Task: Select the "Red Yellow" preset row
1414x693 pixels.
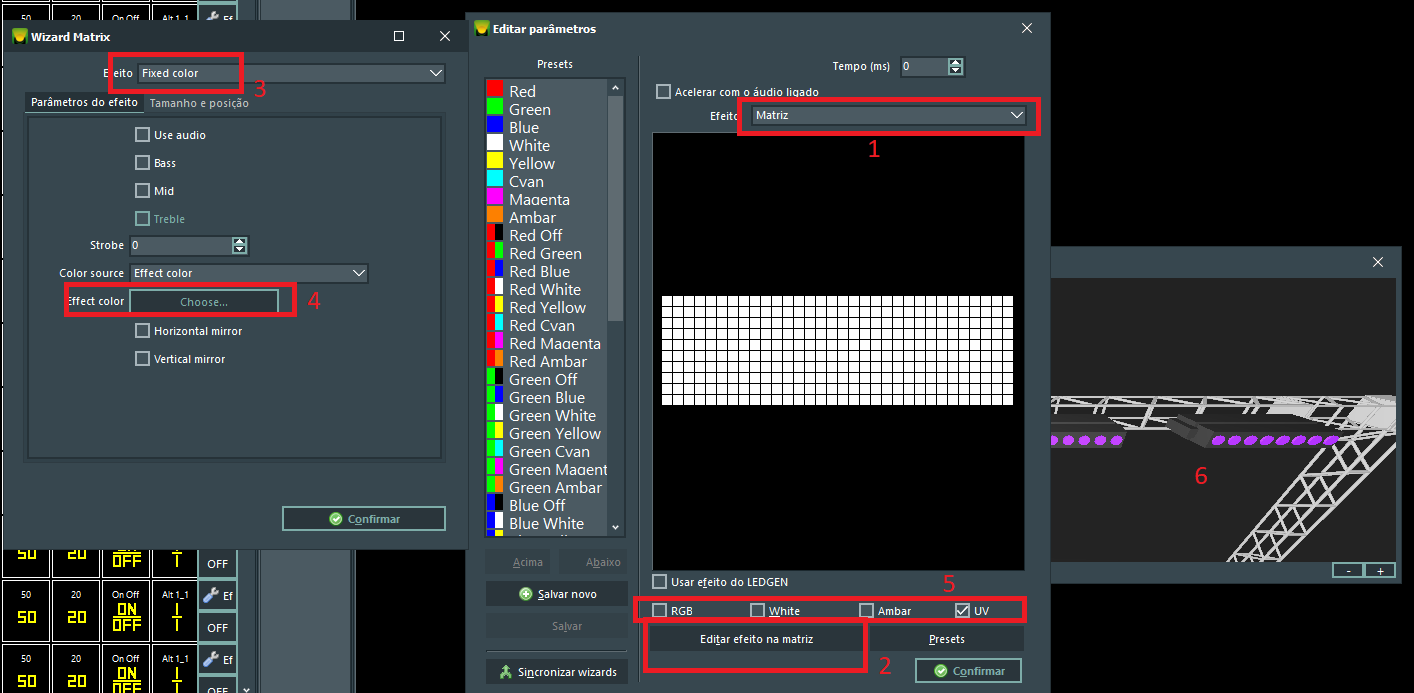Action: tap(546, 307)
